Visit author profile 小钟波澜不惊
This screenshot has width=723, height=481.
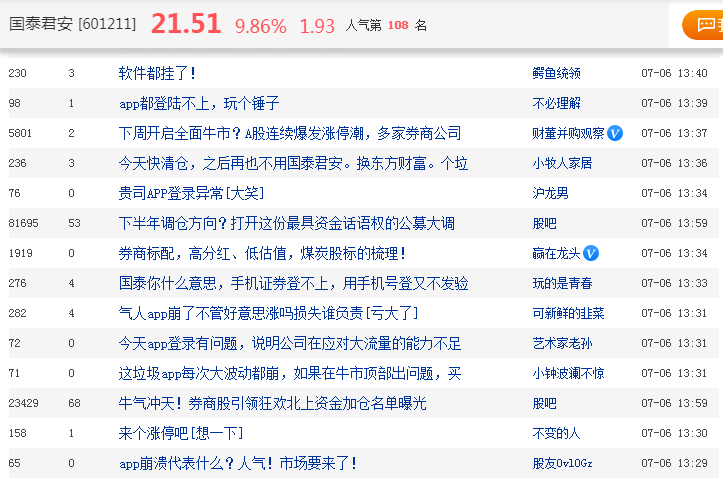[x=568, y=373]
